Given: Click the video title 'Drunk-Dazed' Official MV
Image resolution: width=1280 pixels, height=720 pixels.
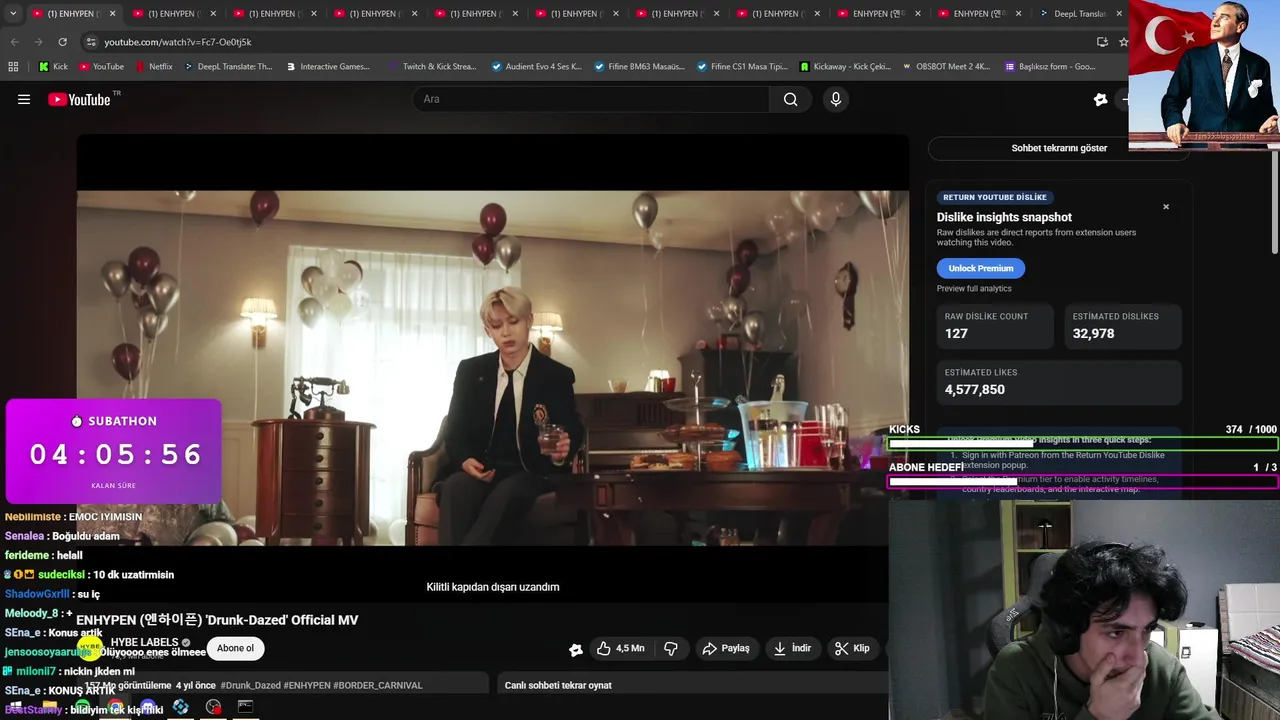Looking at the screenshot, I should coord(217,620).
